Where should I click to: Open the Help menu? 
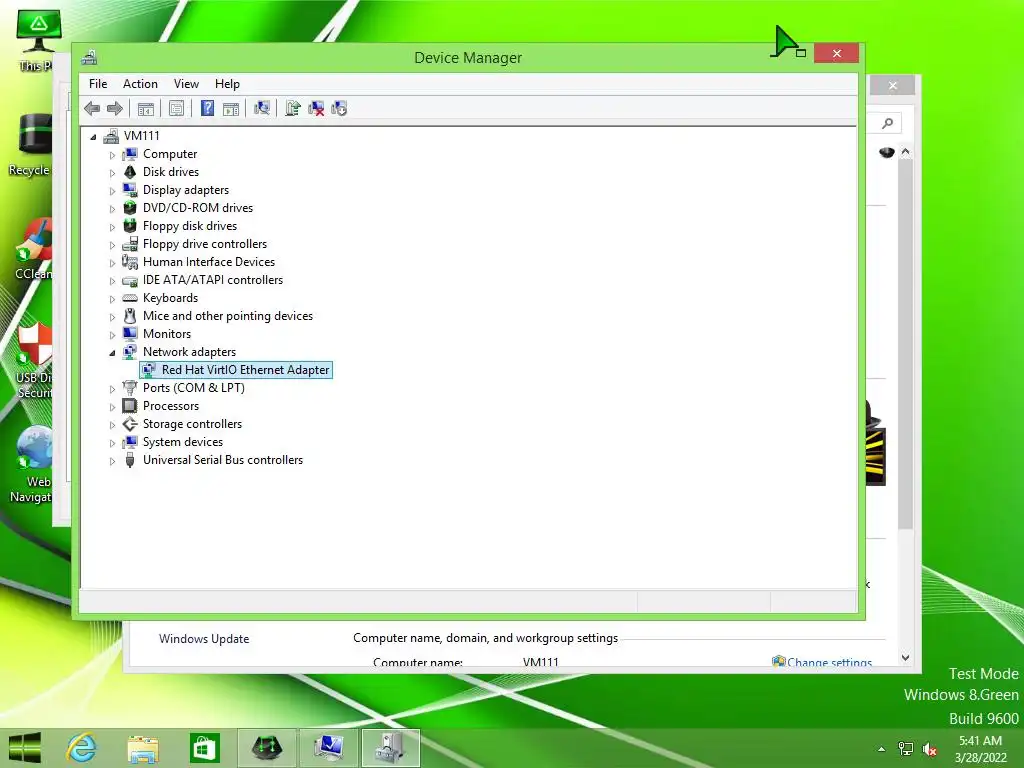pos(227,84)
